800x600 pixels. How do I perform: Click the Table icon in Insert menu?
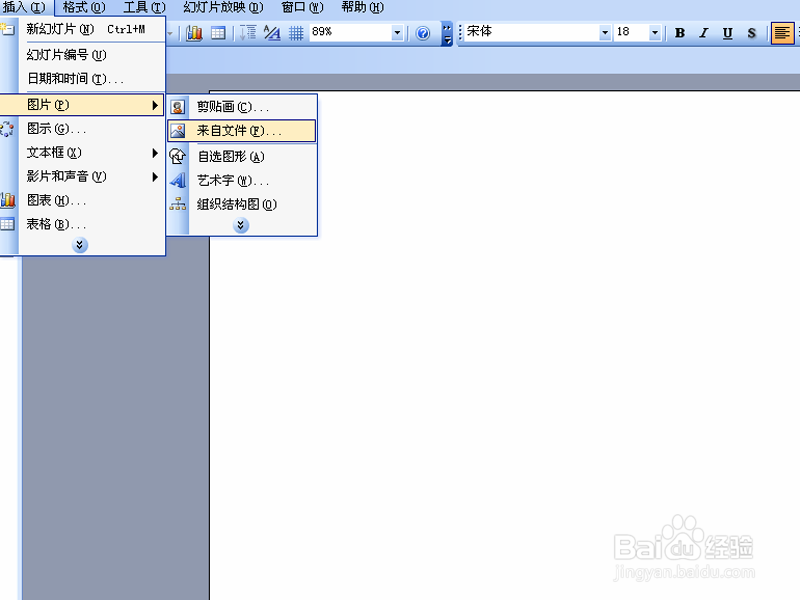pos(7,224)
